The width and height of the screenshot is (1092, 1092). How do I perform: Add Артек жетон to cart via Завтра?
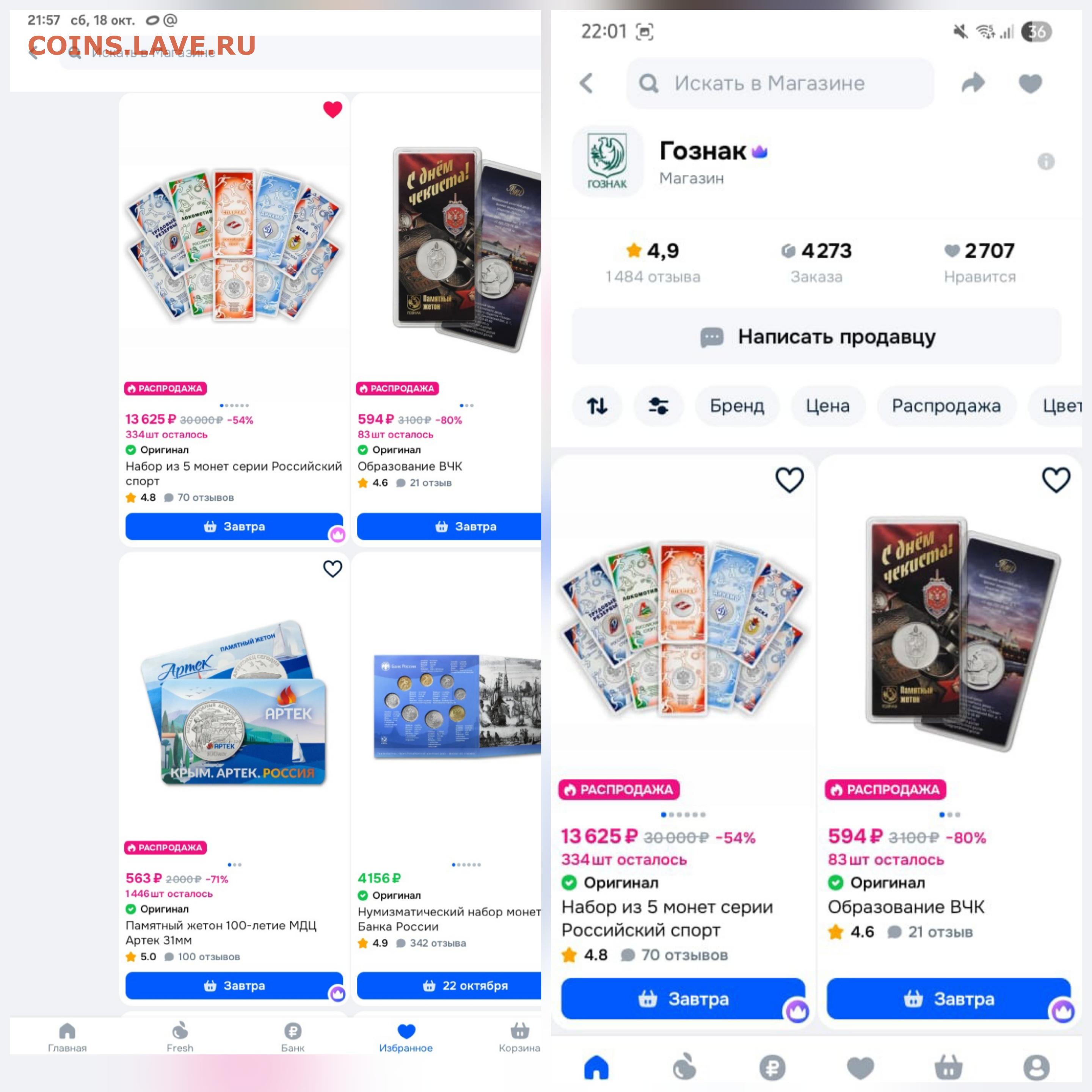[x=234, y=986]
